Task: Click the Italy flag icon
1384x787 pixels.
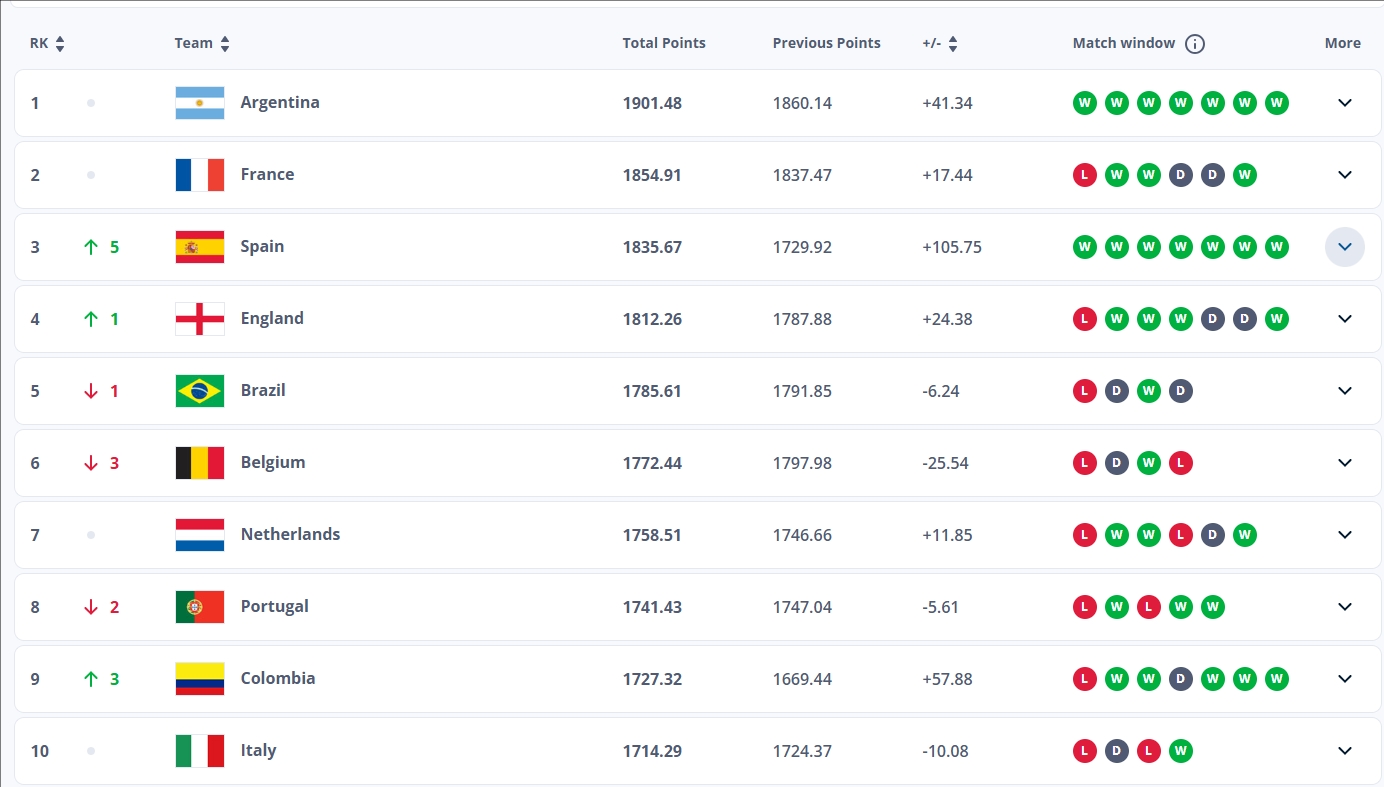Action: click(x=200, y=751)
